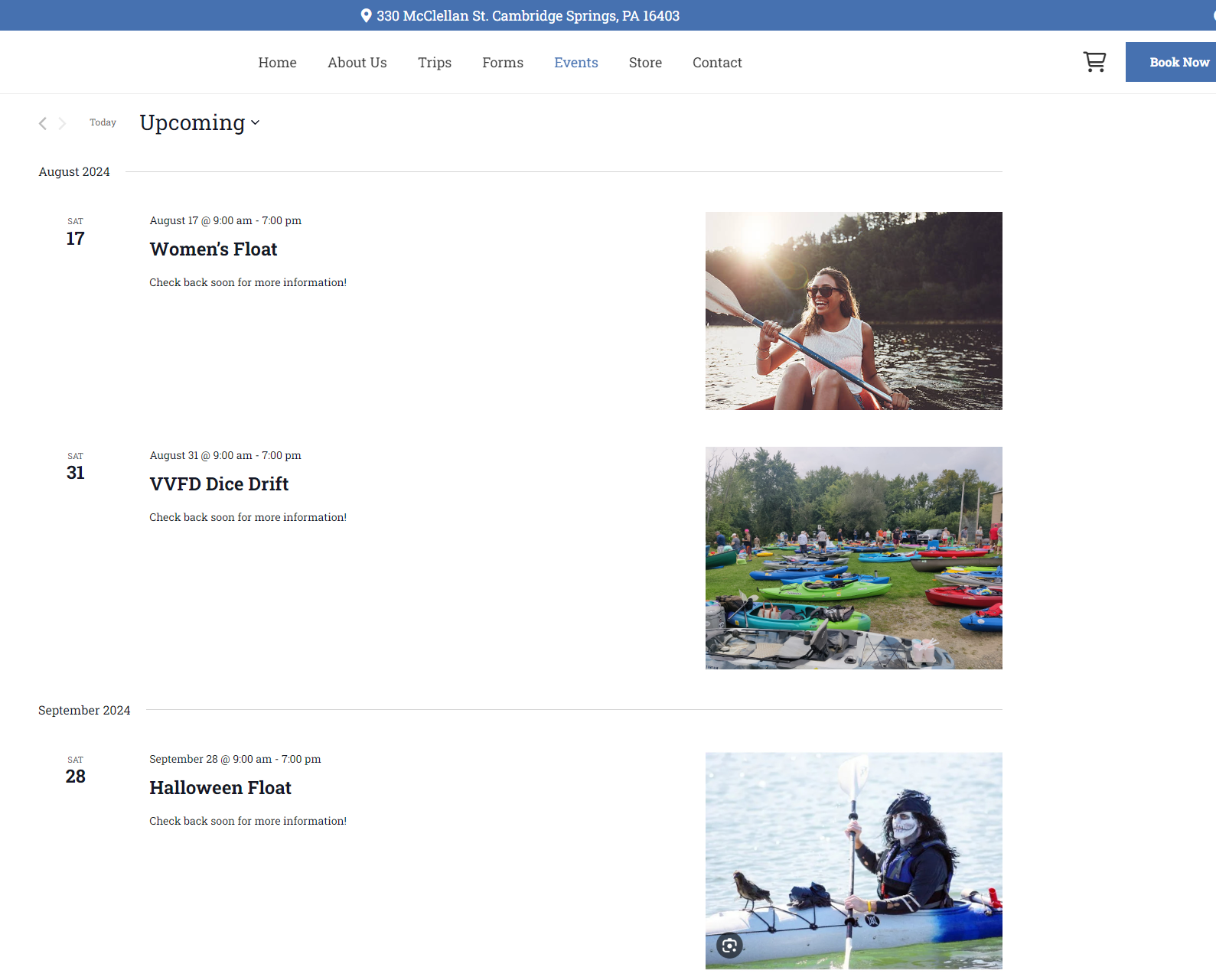Expand the Upcoming dropdown arrow

pos(256,122)
